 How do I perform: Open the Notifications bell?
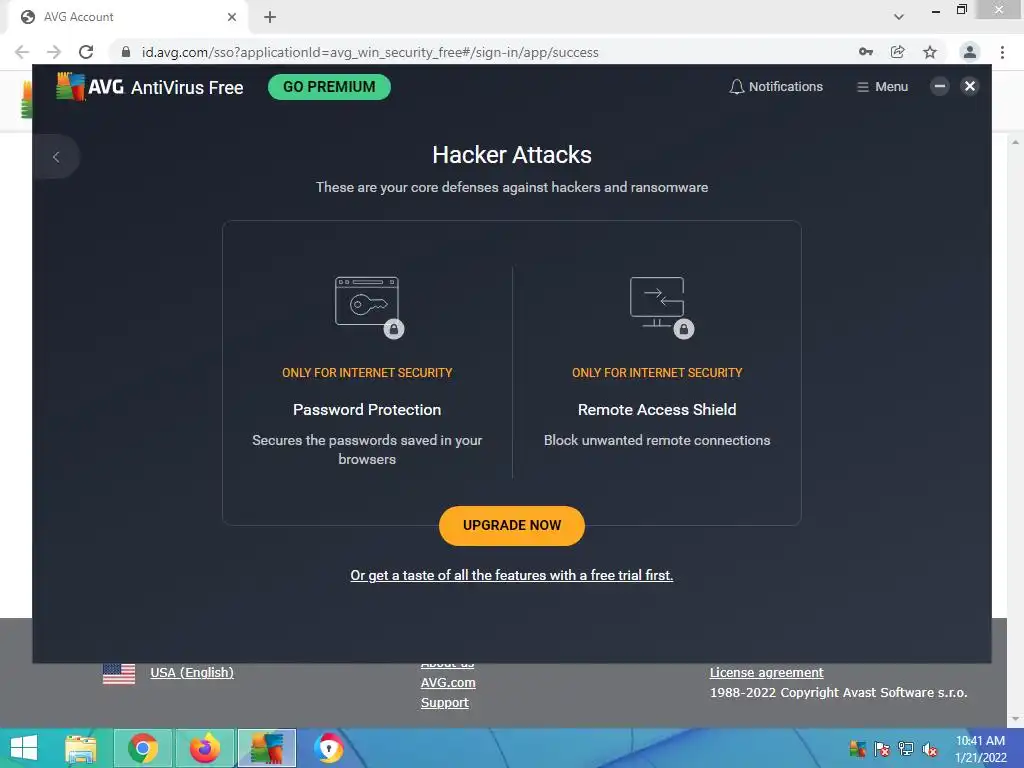point(776,87)
